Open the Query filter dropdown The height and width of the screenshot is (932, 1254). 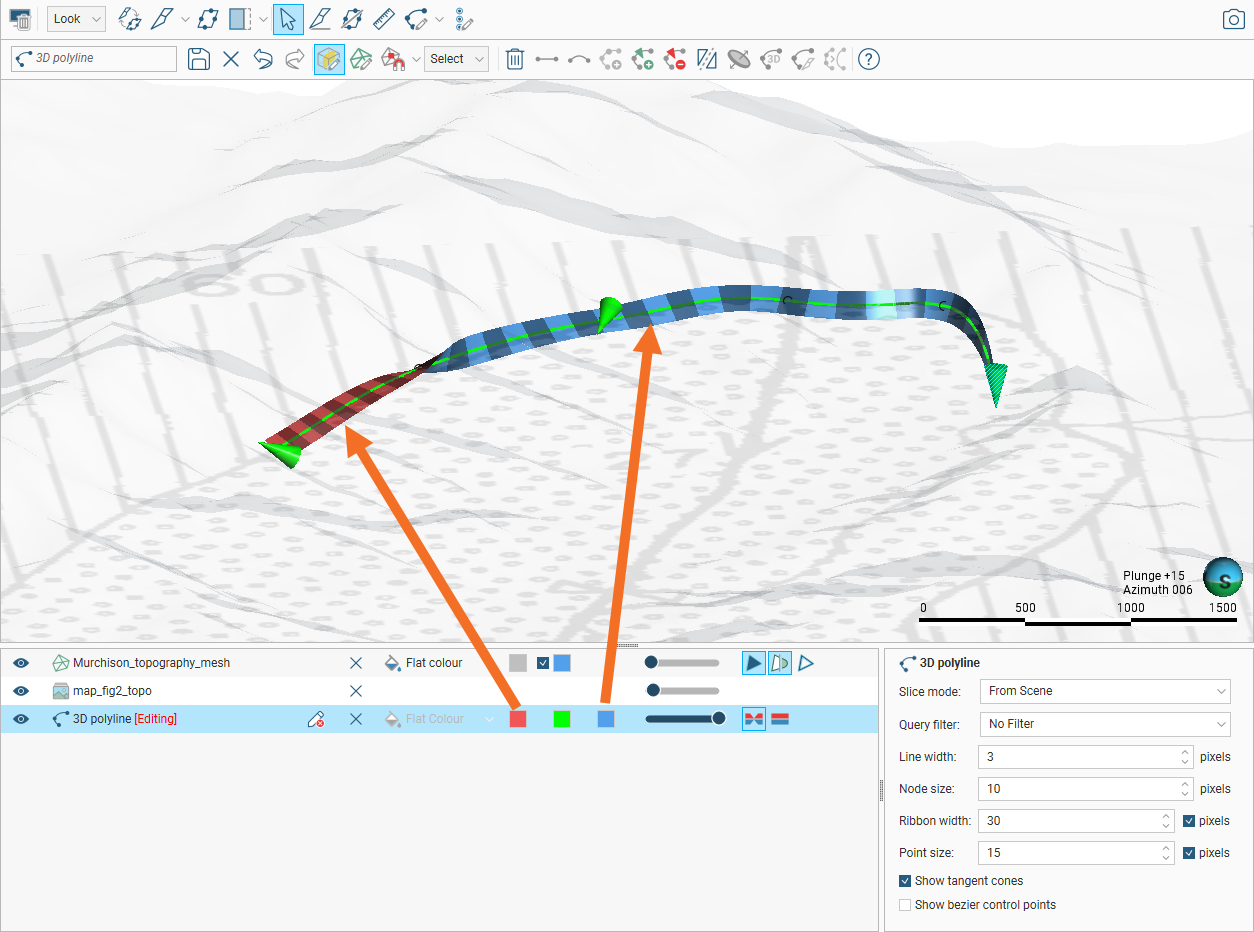pos(1103,724)
